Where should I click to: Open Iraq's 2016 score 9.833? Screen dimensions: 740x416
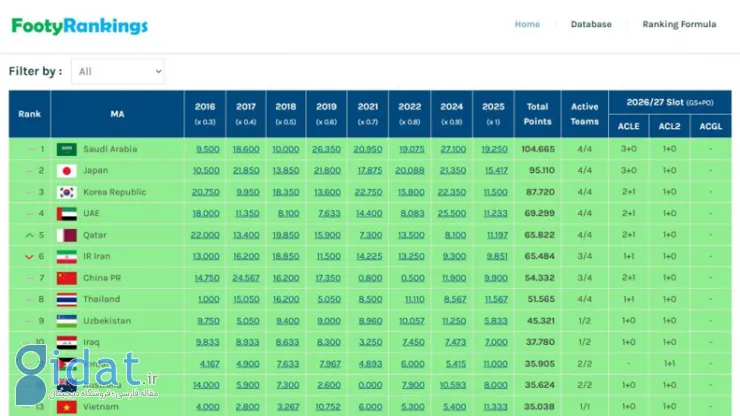tap(207, 342)
